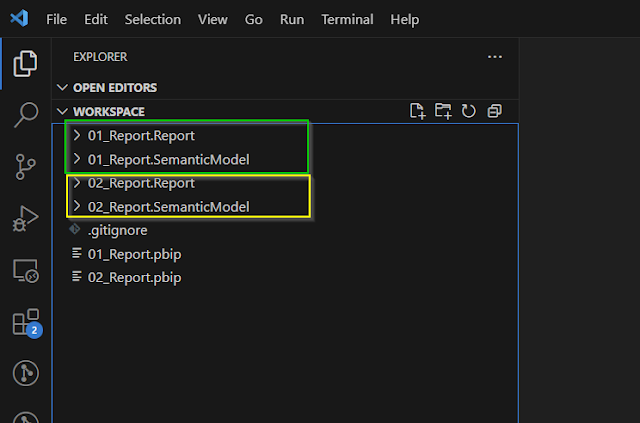Collapse the Open Editors section
Viewport: 640px width, 423px height.
62,87
